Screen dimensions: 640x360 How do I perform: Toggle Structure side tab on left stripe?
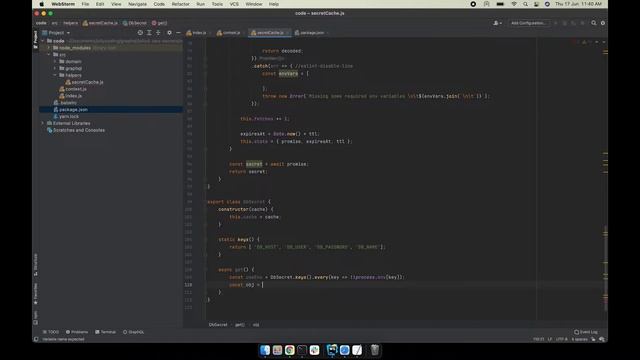point(36,264)
